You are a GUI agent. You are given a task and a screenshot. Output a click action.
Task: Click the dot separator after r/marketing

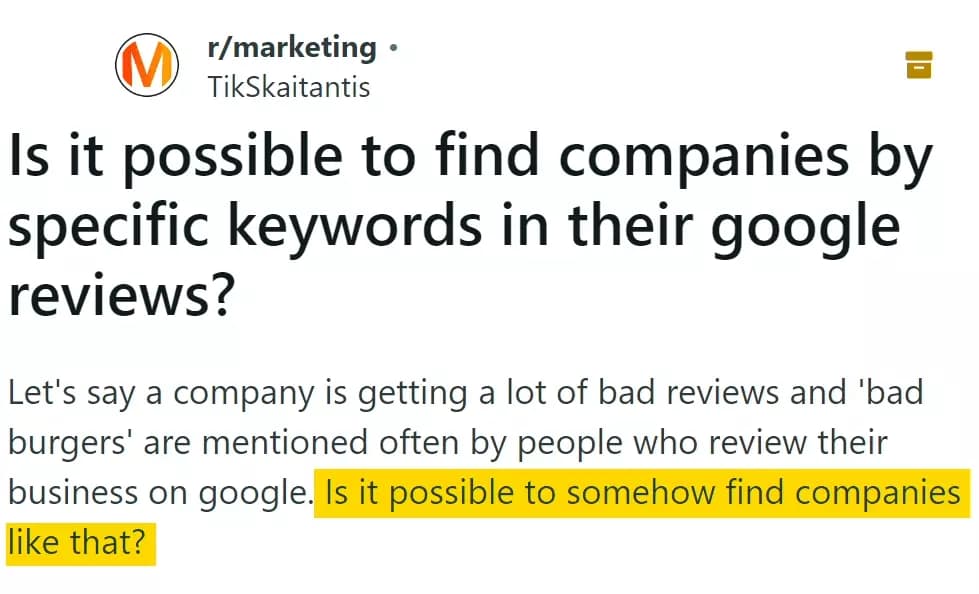pyautogui.click(x=393, y=47)
